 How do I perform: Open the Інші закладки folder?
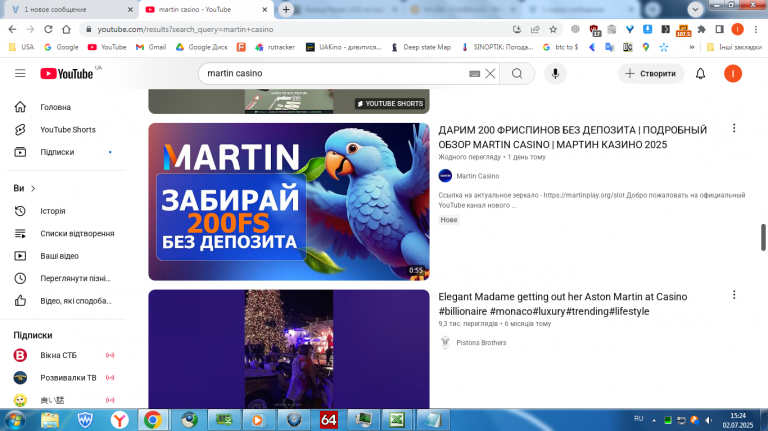coord(734,47)
